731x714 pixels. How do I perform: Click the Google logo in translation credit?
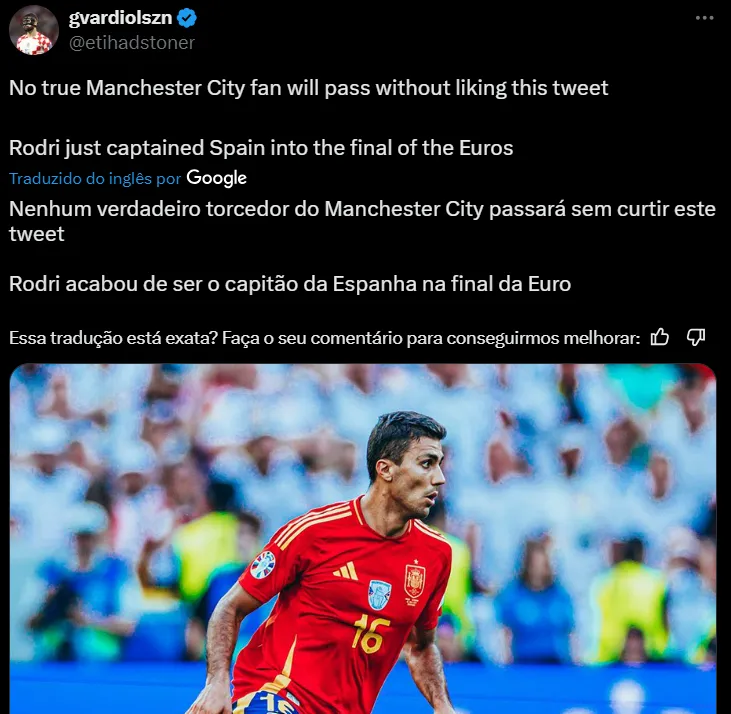(x=216, y=178)
